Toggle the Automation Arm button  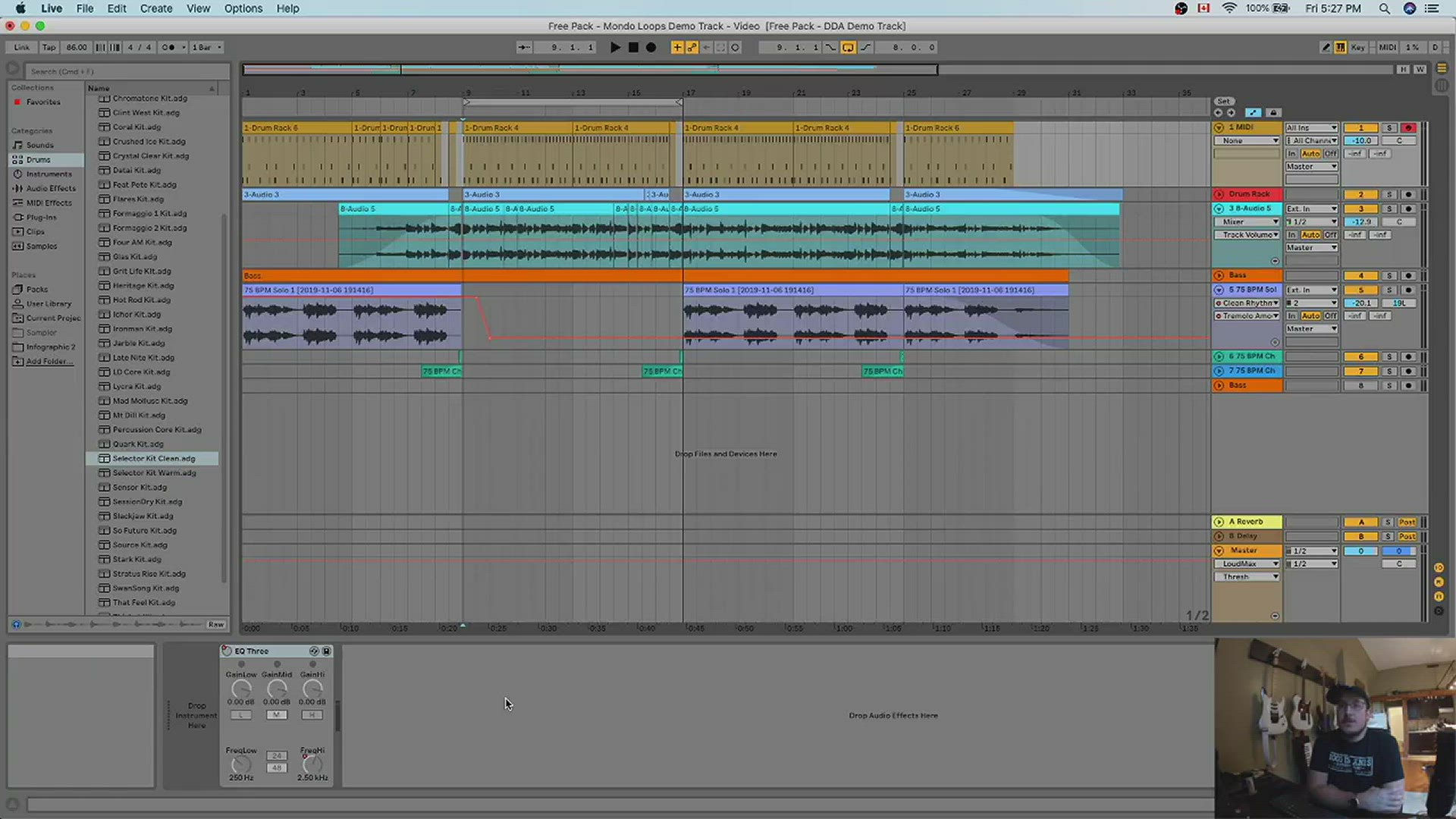[x=692, y=47]
